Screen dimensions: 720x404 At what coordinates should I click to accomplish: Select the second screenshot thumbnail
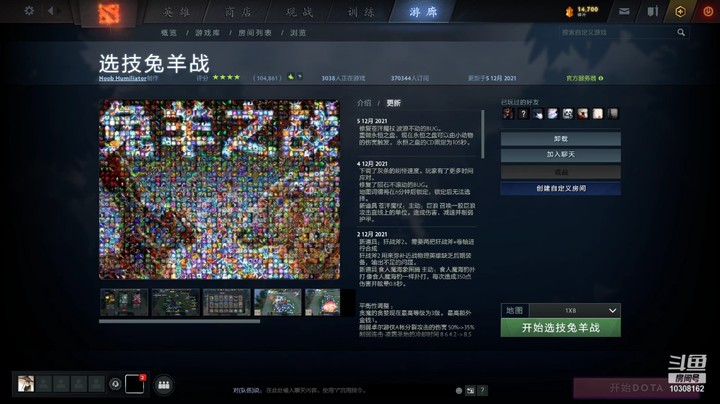(x=175, y=302)
